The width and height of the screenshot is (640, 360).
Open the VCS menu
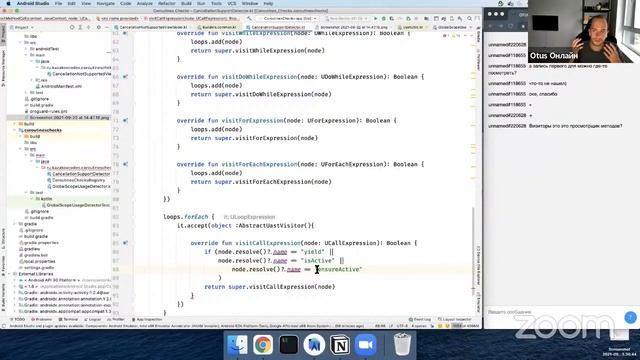(x=231, y=3)
